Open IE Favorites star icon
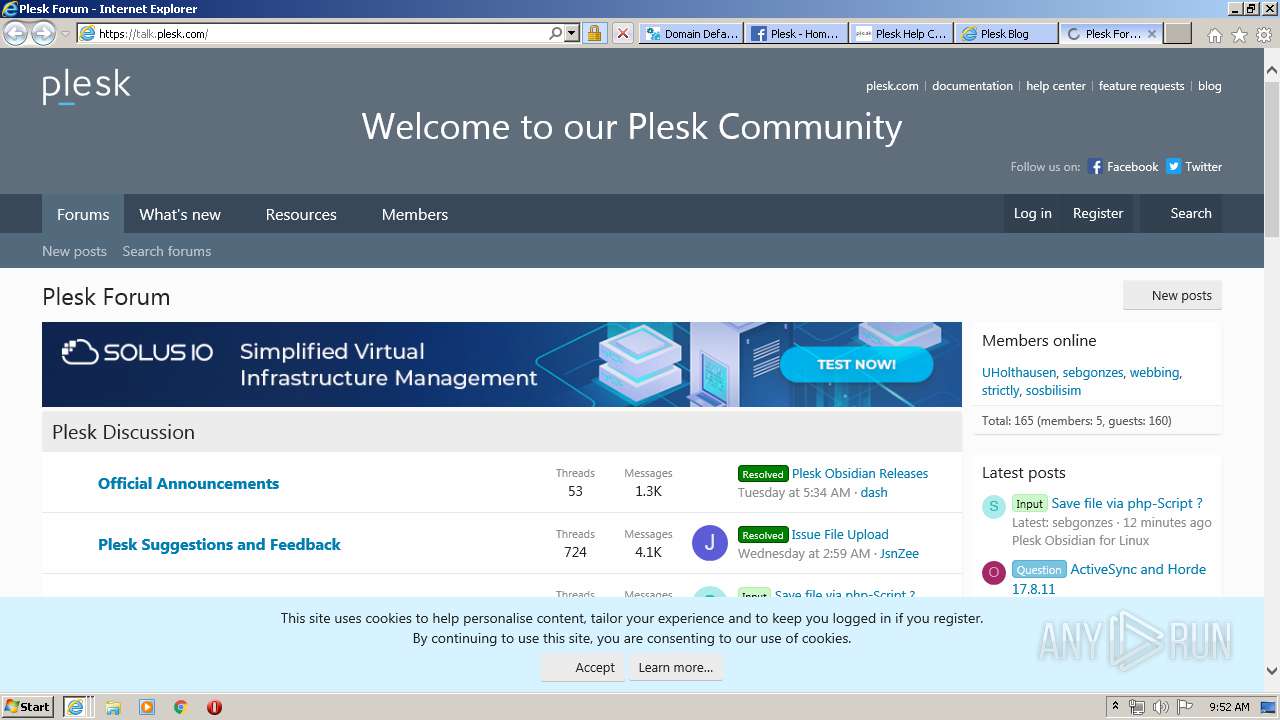Viewport: 1280px width, 720px height. 1239,34
